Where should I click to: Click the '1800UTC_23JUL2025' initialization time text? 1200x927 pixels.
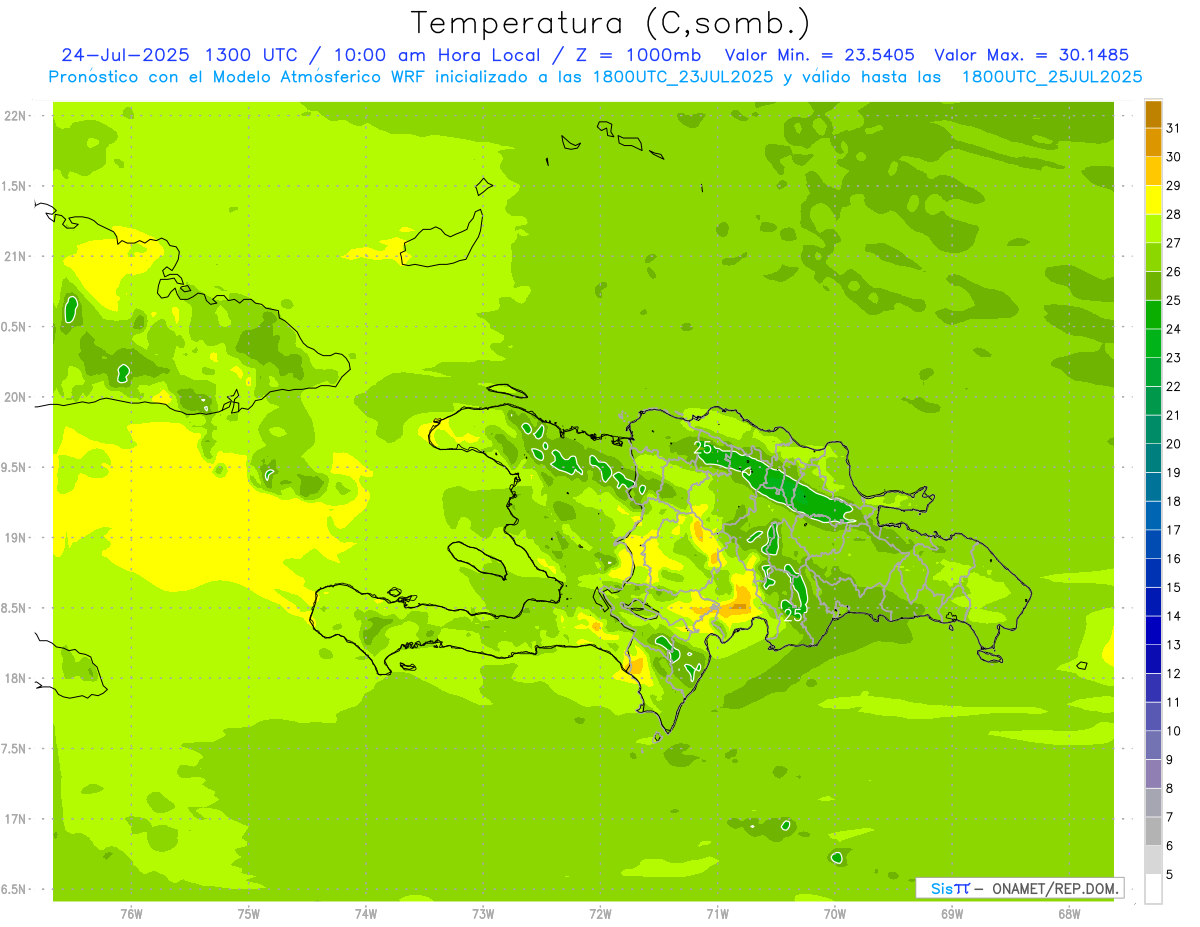[681, 76]
